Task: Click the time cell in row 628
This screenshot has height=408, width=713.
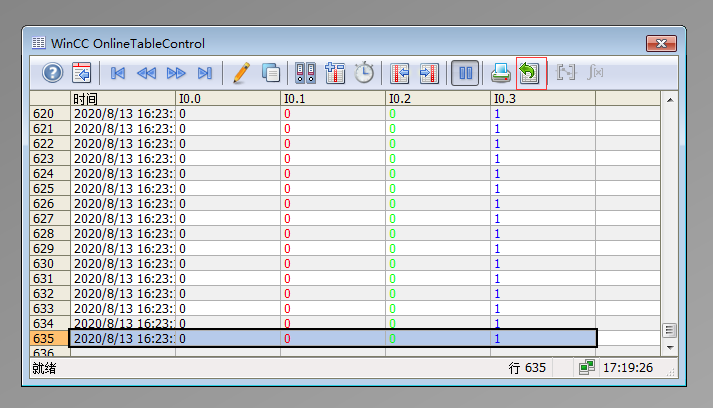Action: [123, 234]
